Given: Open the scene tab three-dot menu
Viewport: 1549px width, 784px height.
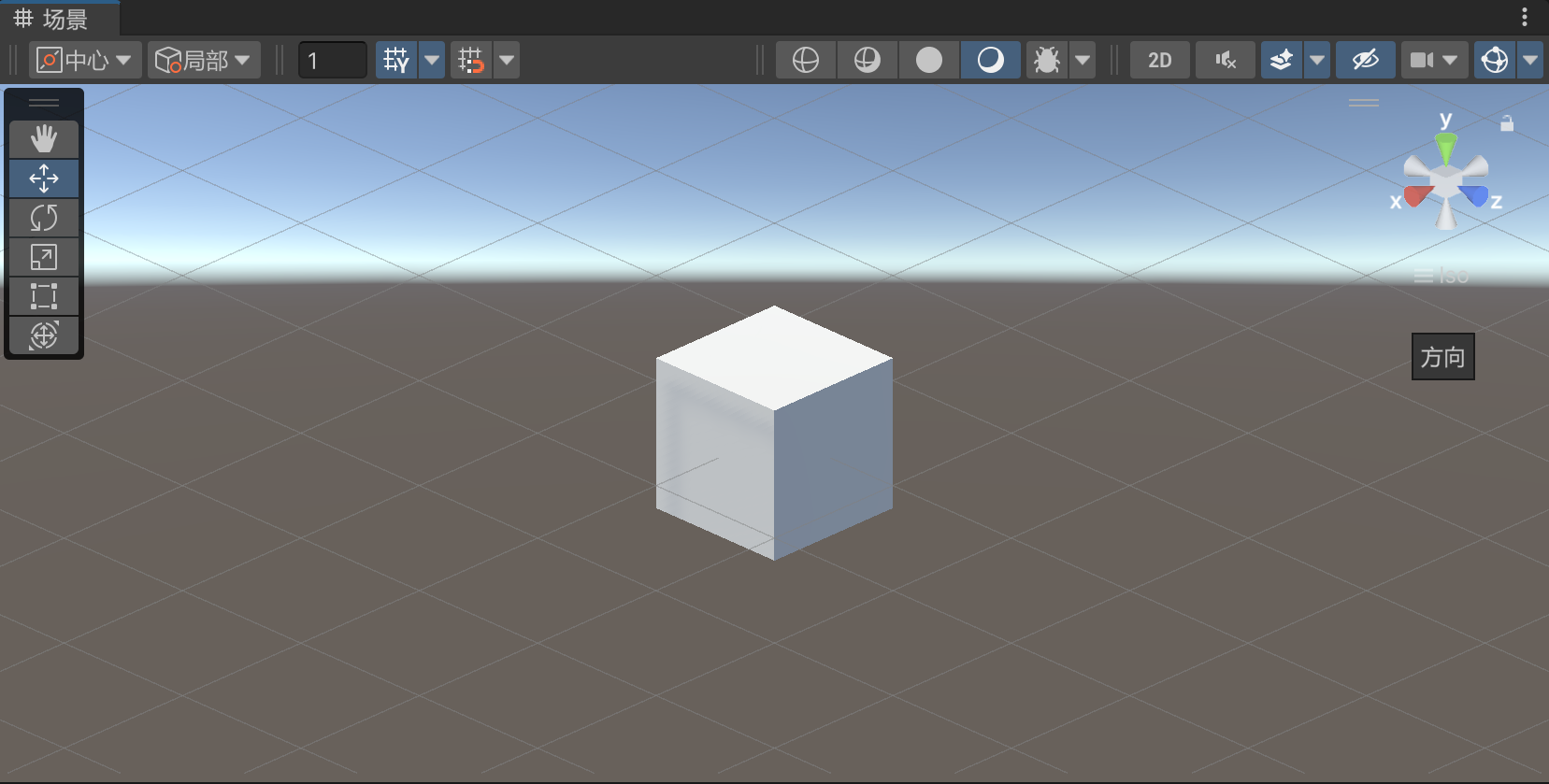Looking at the screenshot, I should coord(1525,17).
